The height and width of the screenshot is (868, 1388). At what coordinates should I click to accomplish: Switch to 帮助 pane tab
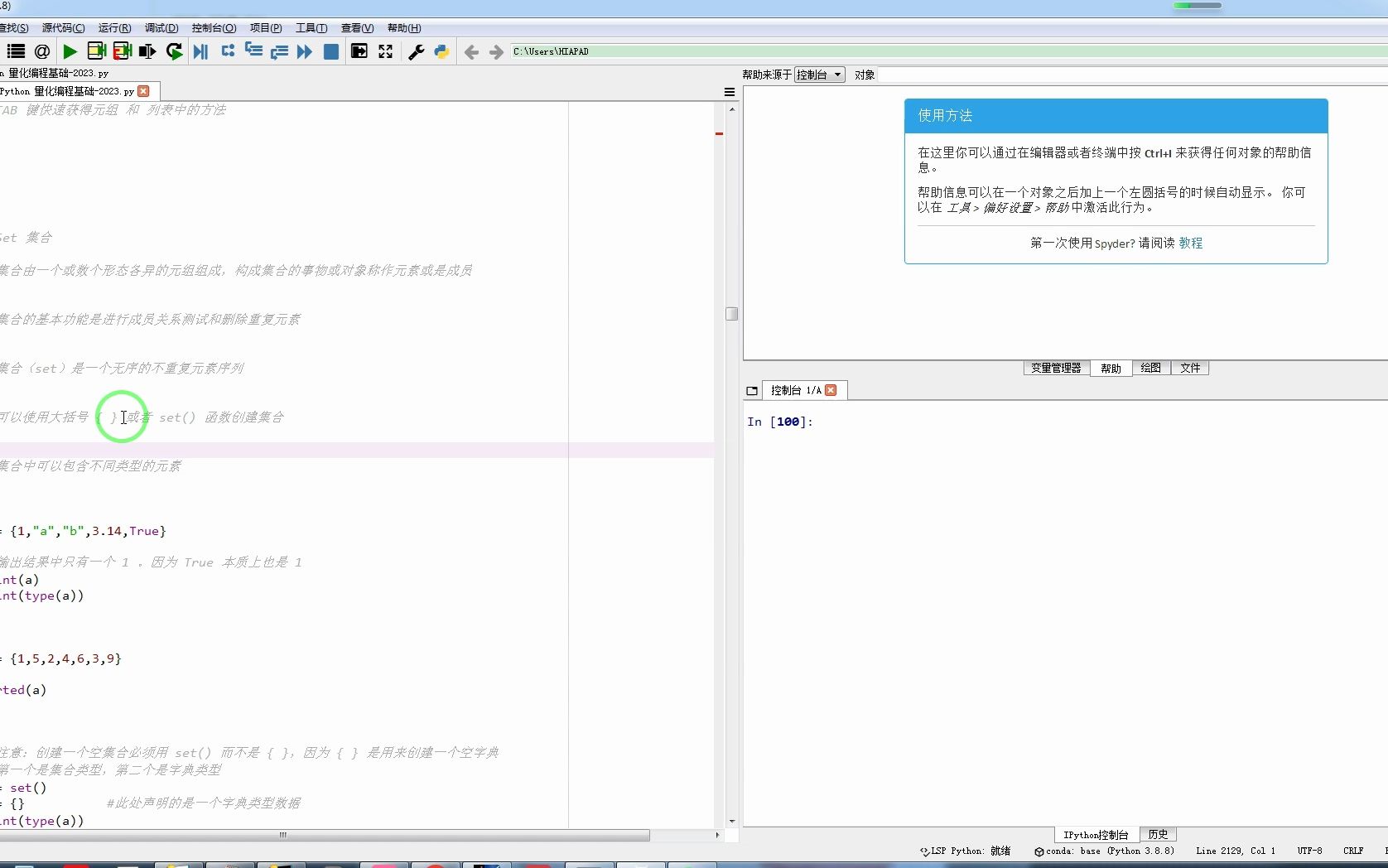1111,369
